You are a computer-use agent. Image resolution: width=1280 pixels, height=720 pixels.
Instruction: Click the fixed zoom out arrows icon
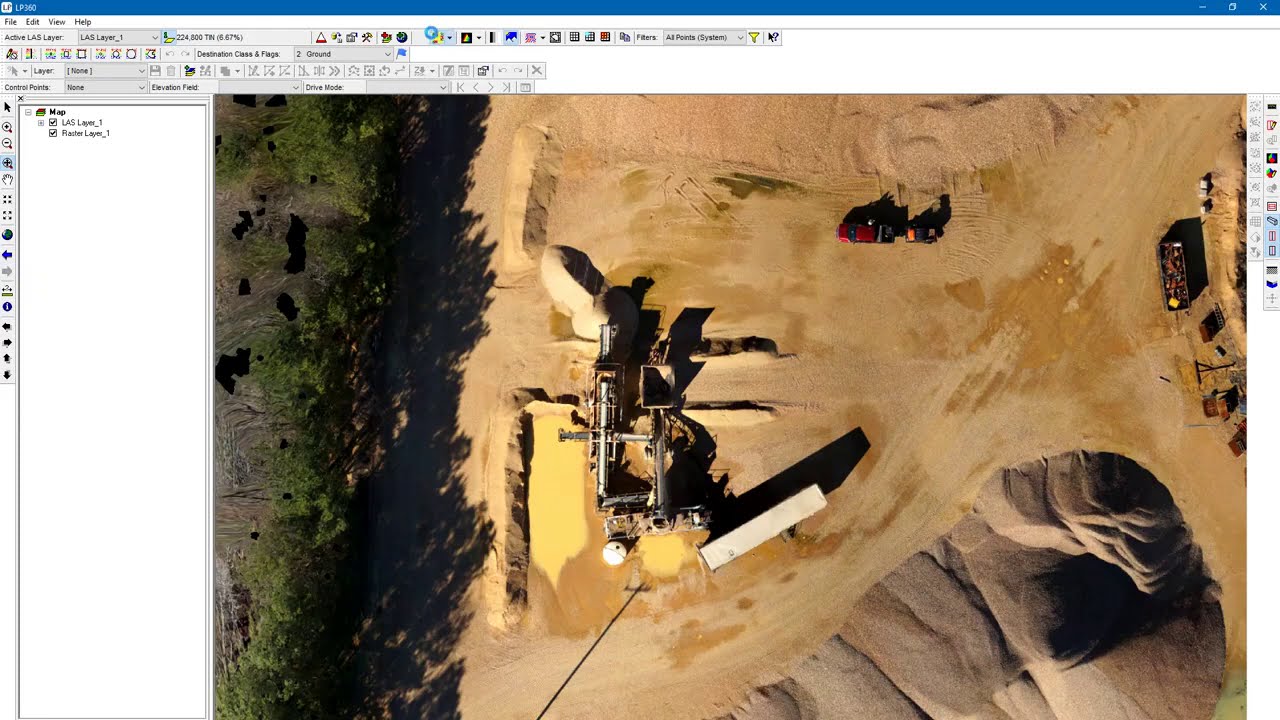click(x=7, y=215)
